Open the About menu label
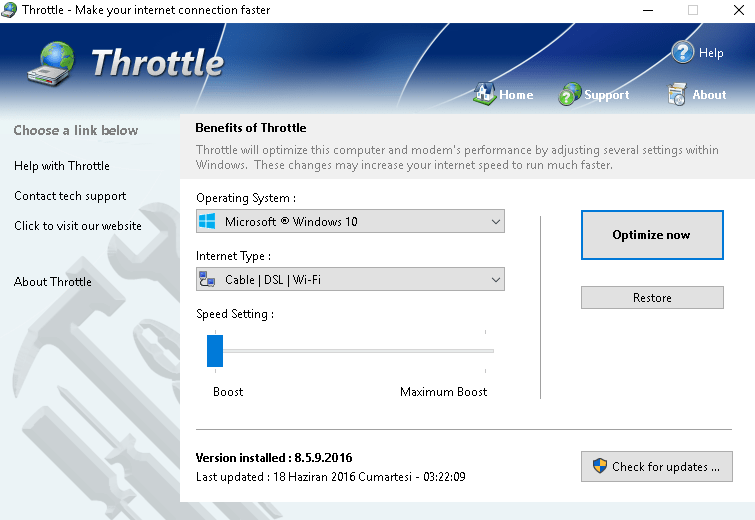The height and width of the screenshot is (520, 755). (x=709, y=95)
